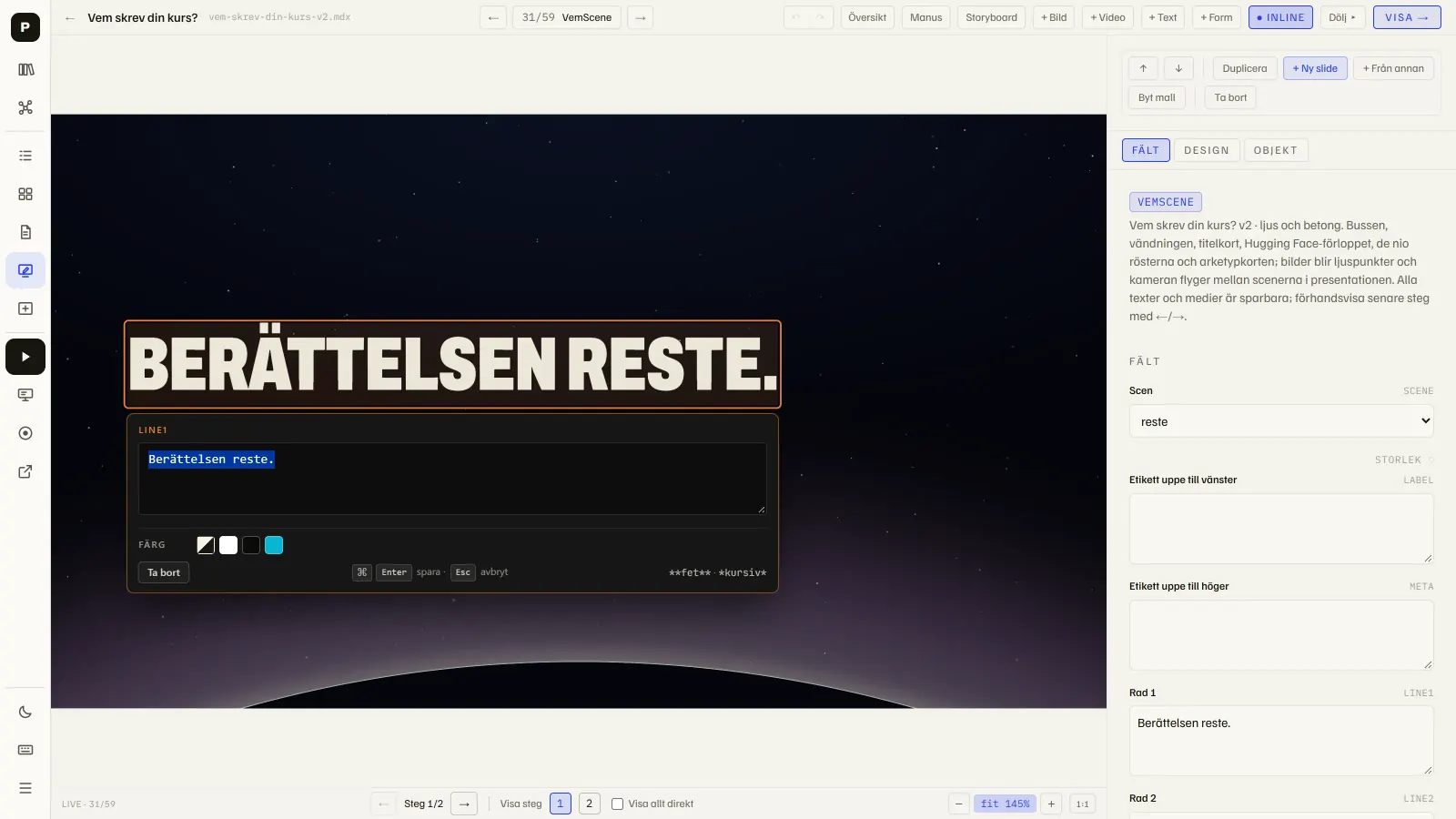This screenshot has width=1456, height=819.
Task: Start presentation with the play button
Action: pos(25,357)
